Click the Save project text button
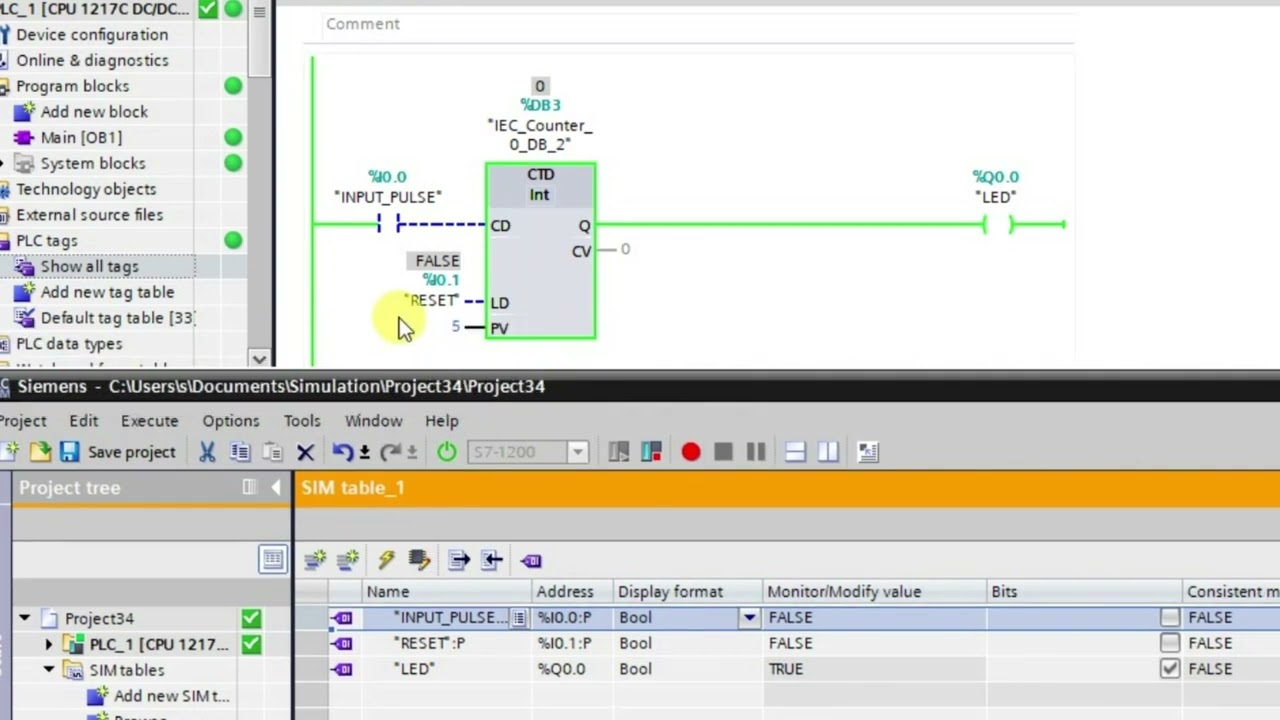 pos(131,452)
